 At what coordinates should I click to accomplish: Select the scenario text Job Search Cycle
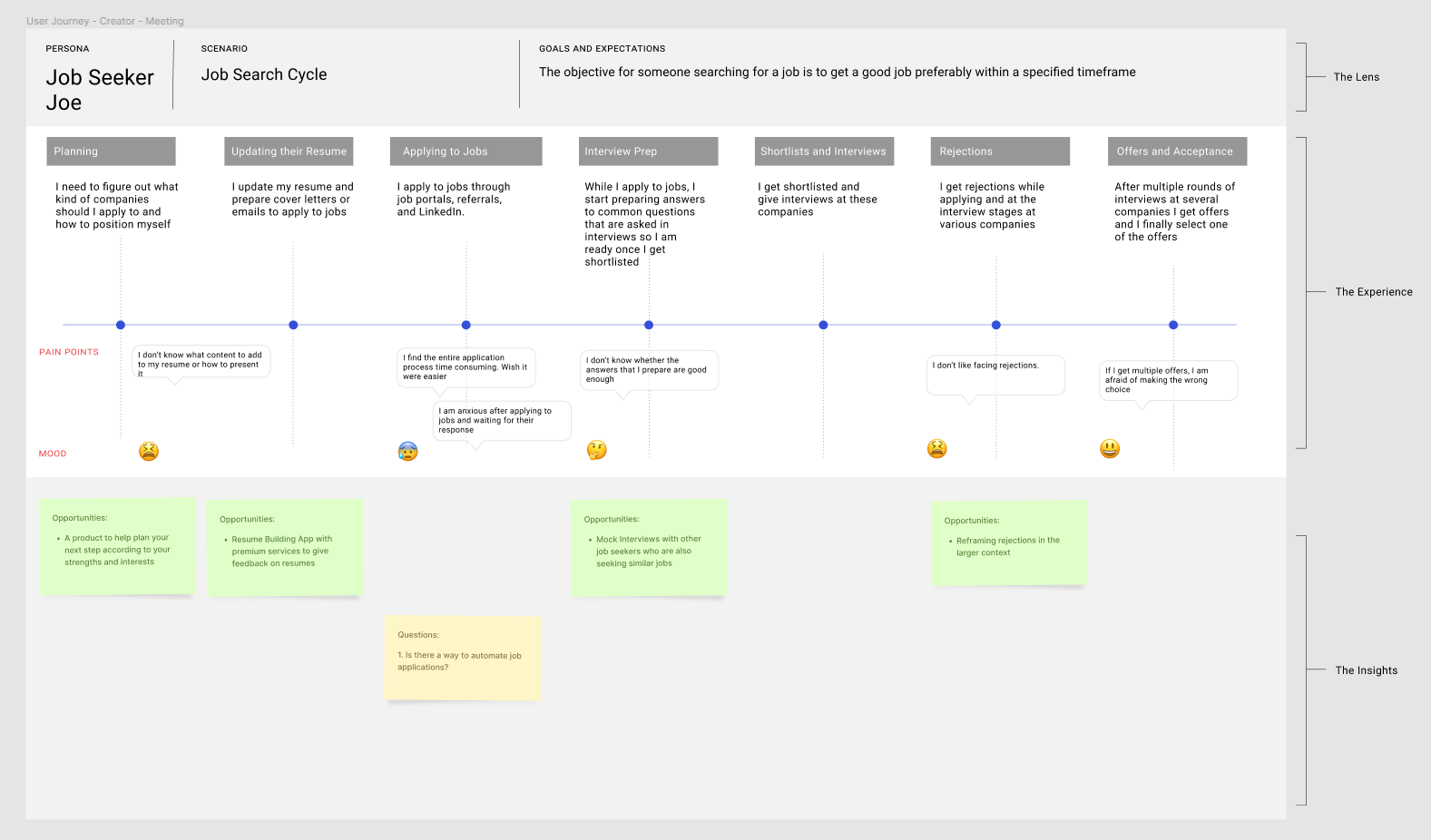[264, 74]
